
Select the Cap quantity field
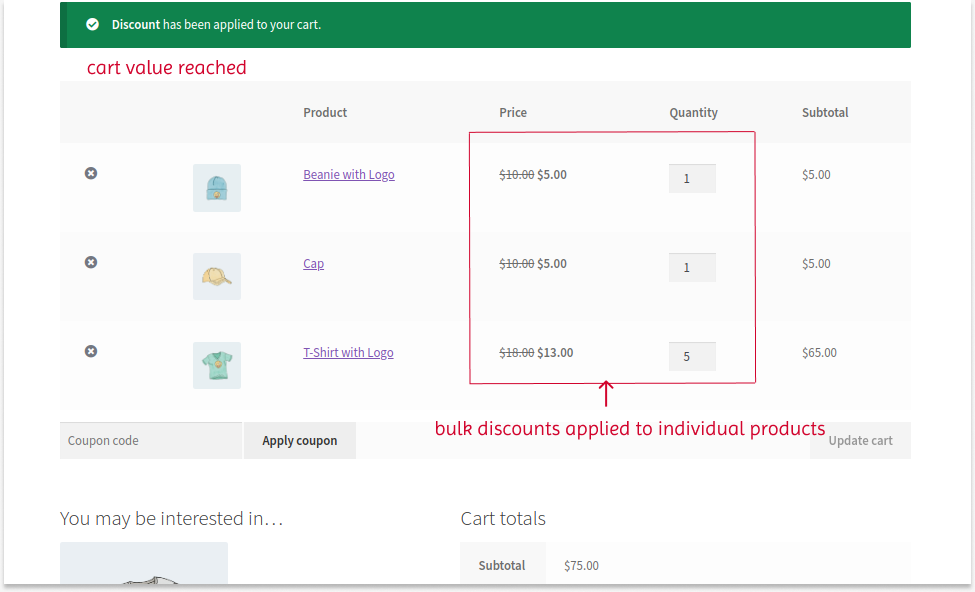point(692,267)
